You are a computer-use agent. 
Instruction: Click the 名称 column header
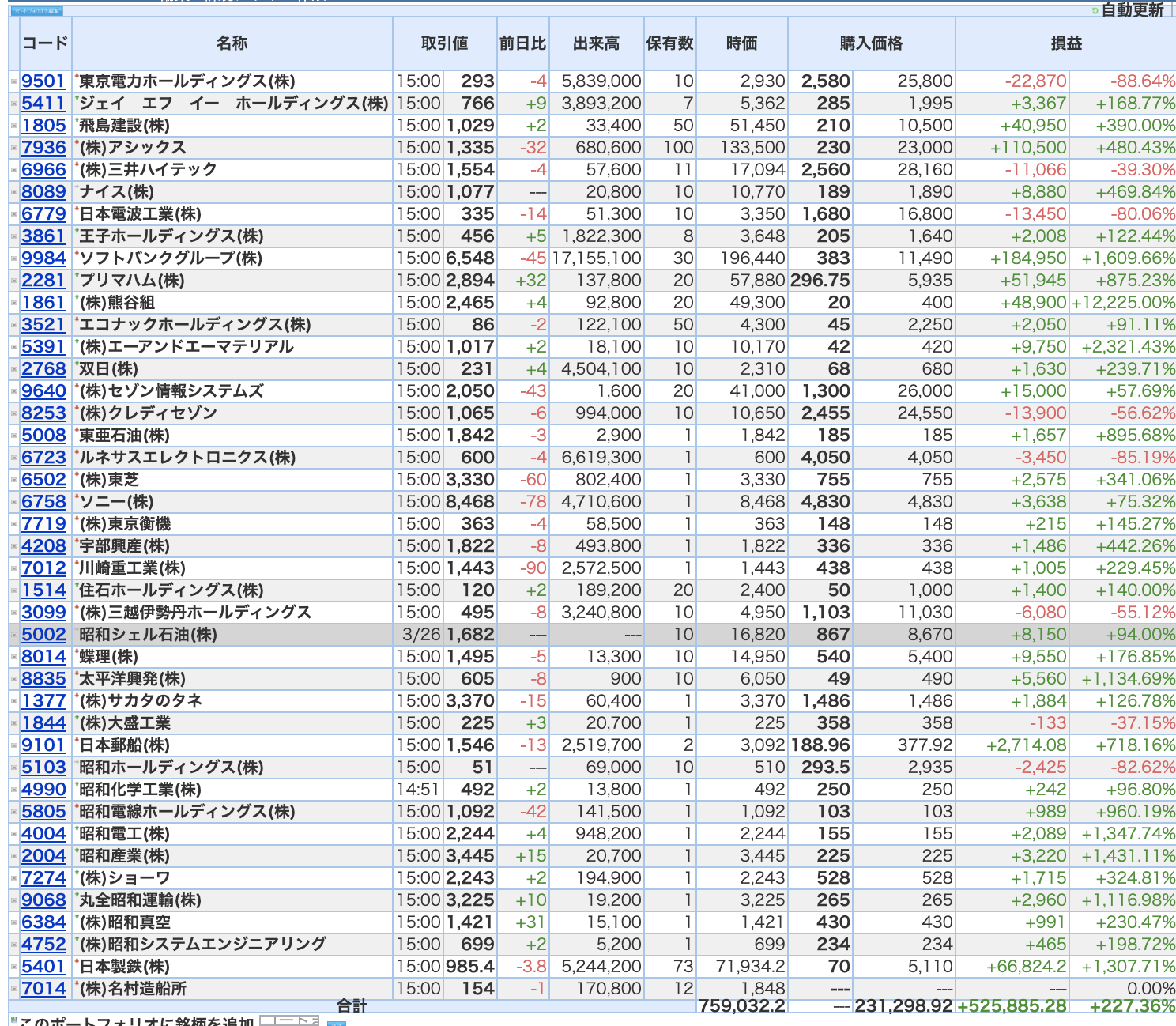(232, 43)
